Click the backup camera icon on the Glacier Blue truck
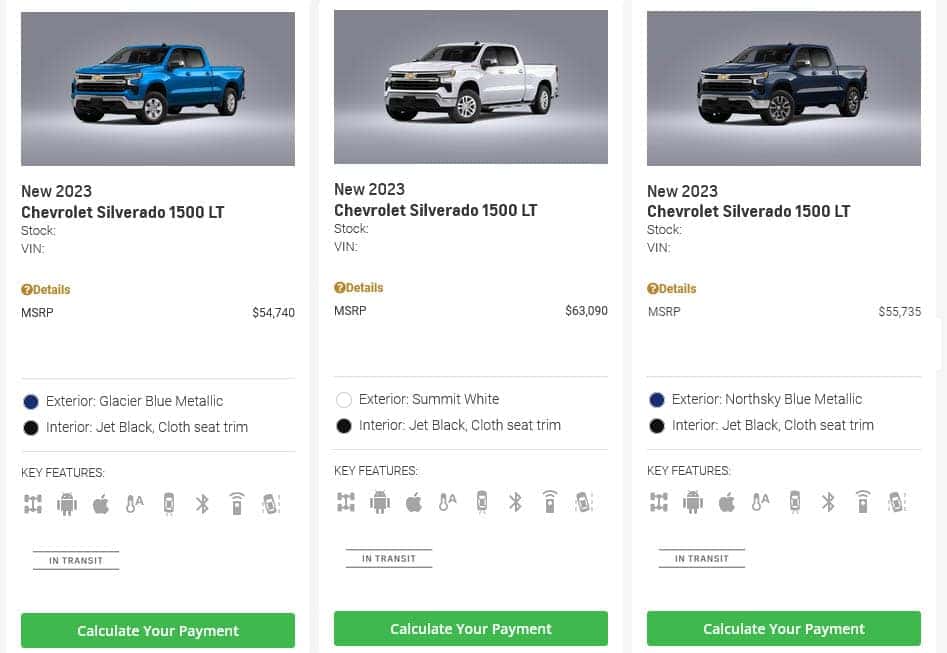Screen dimensions: 947x653 (x=168, y=504)
